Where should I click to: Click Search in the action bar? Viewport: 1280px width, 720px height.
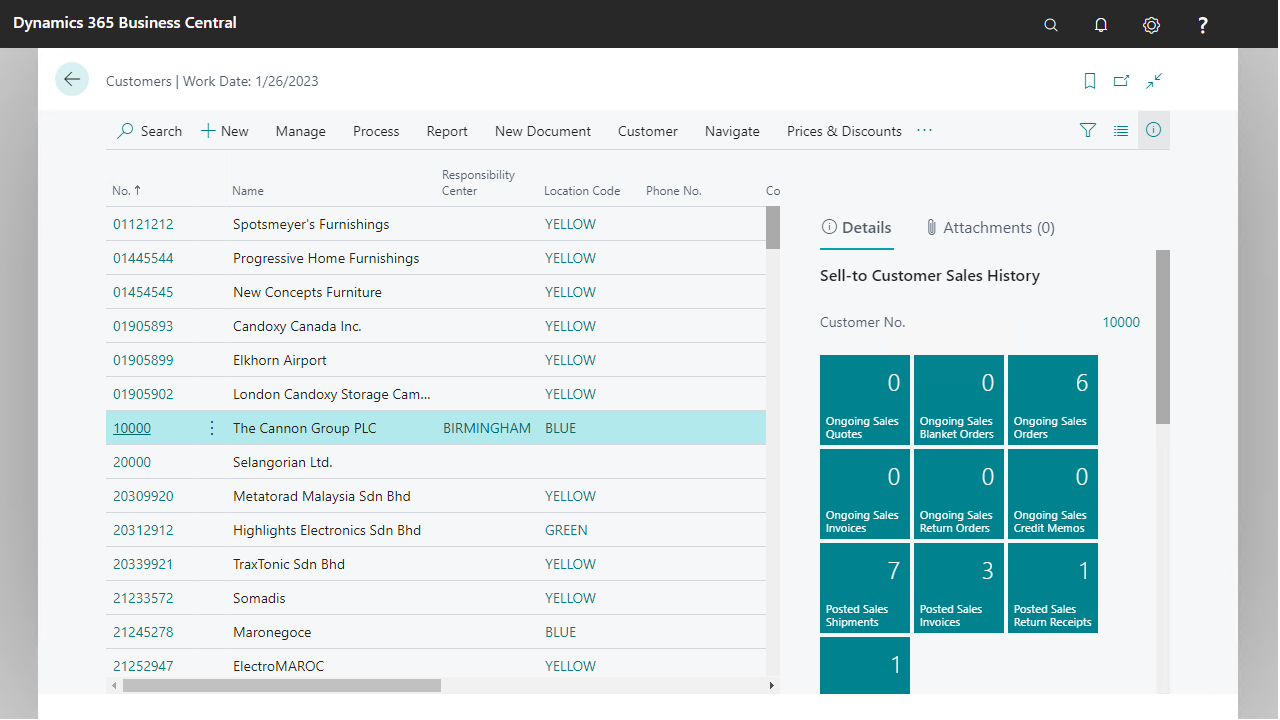tap(150, 131)
